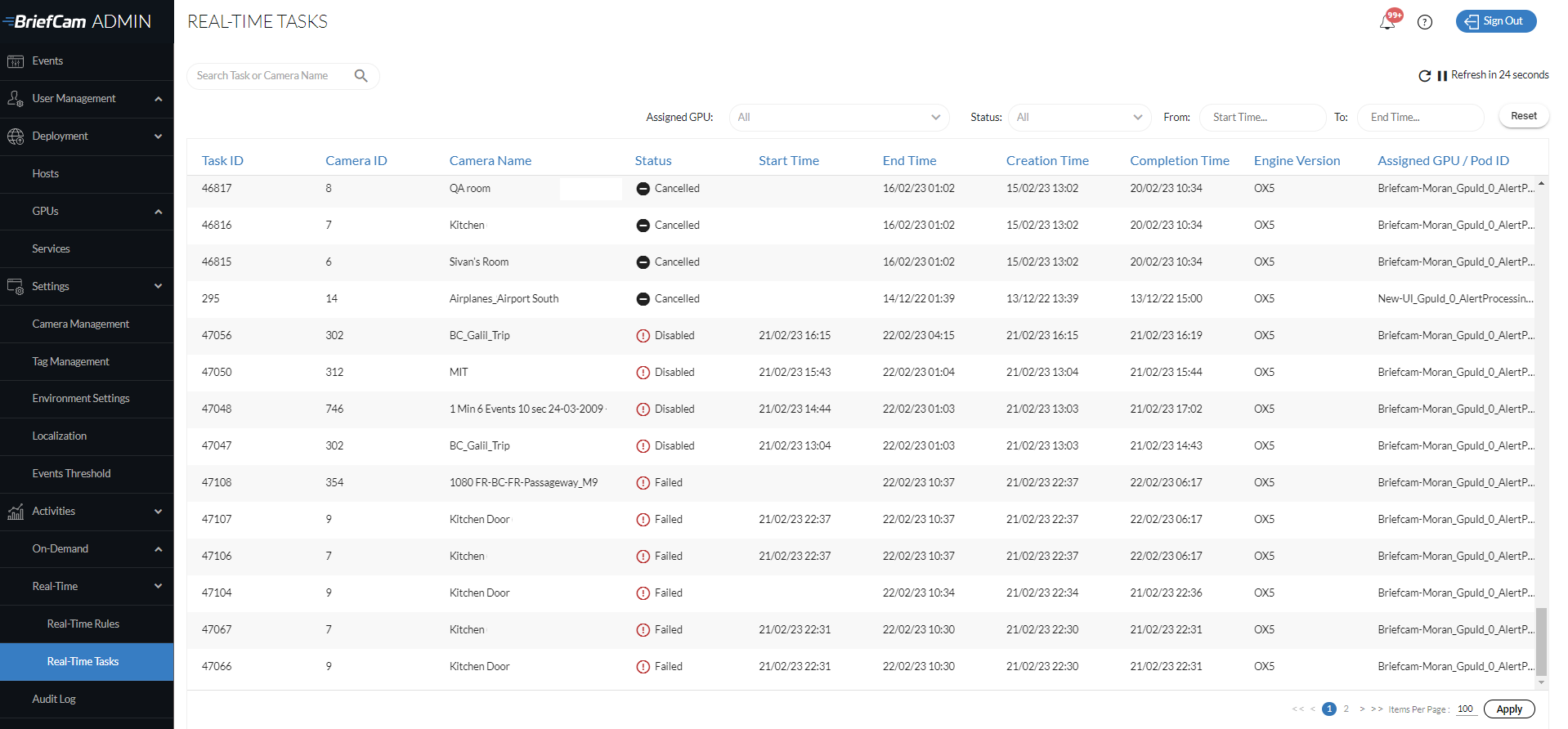Click Disabled status icon for task 47048
This screenshot has height=729, width=1568.
click(x=643, y=409)
